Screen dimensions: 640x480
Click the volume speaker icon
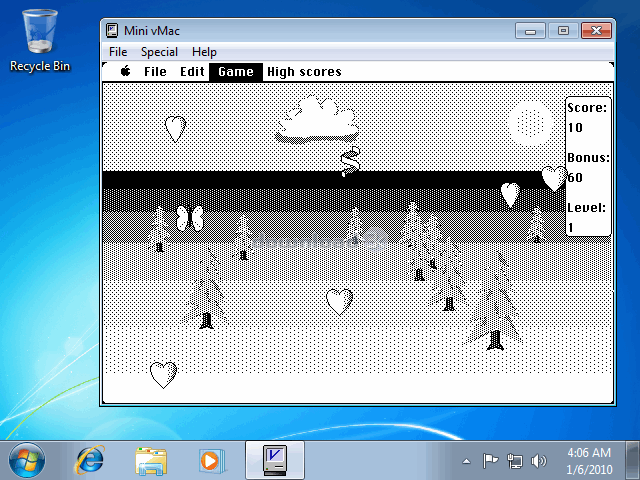(538, 461)
